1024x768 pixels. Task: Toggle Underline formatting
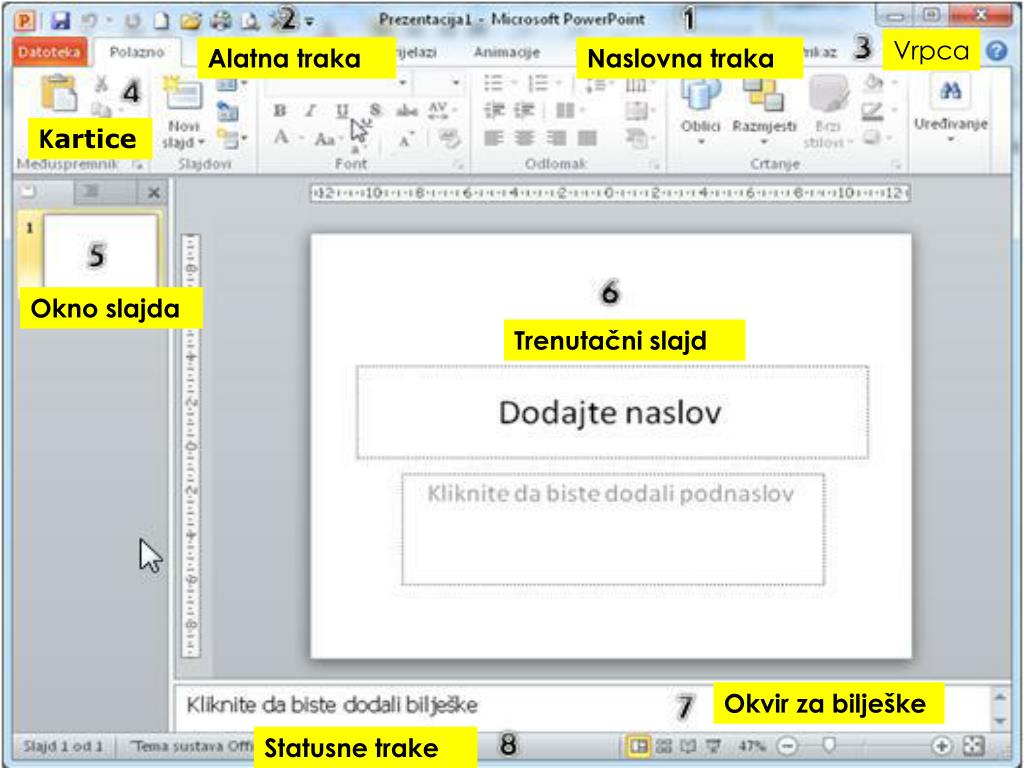[342, 111]
